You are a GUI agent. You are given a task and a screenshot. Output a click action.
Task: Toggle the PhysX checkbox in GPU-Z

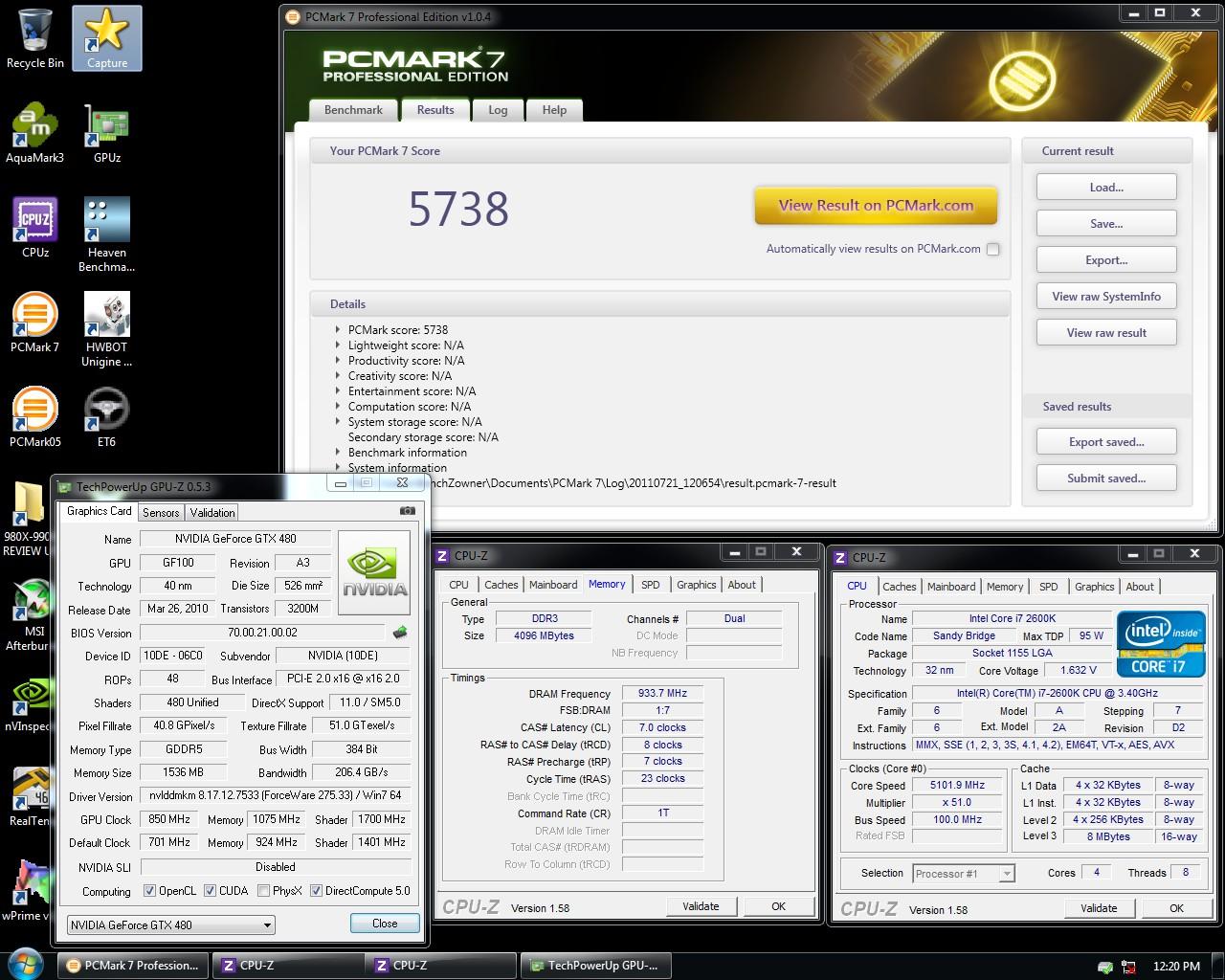tap(263, 891)
